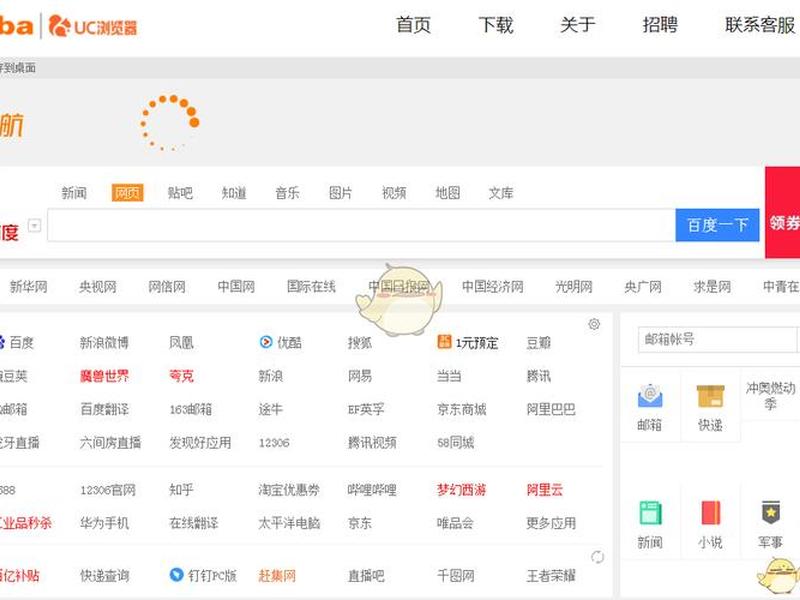Screen dimensions: 800x600
Task: Open the 央视网 link
Action: pos(97,287)
